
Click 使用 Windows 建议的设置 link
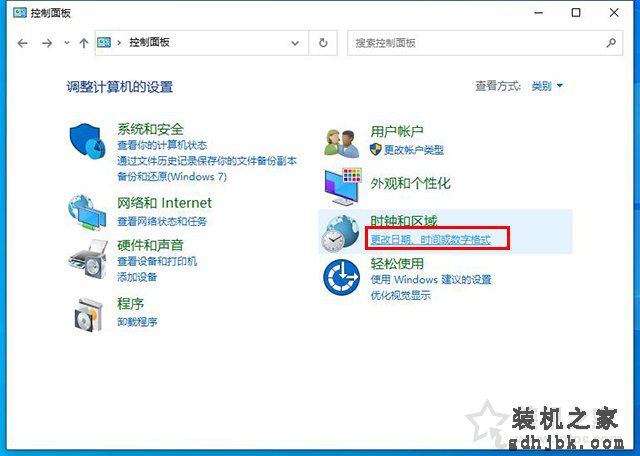(x=431, y=280)
